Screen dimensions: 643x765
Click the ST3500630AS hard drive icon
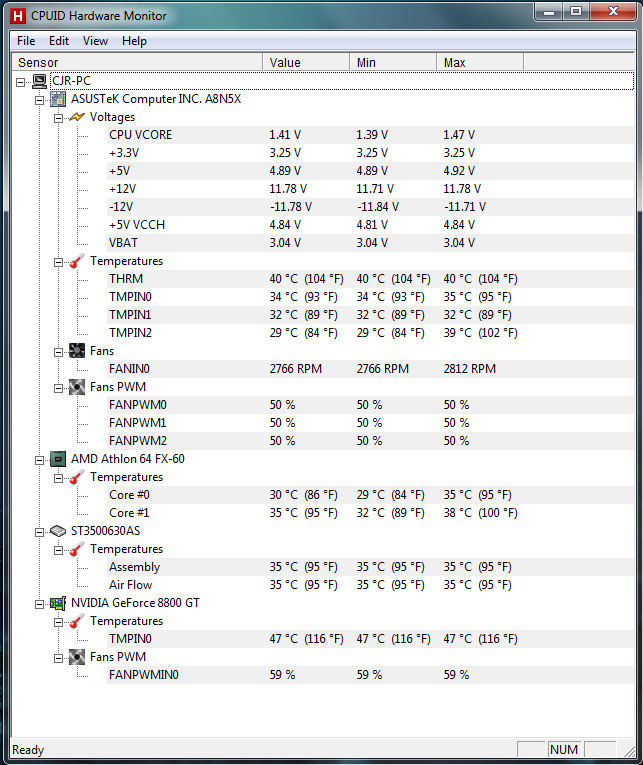pyautogui.click(x=58, y=531)
